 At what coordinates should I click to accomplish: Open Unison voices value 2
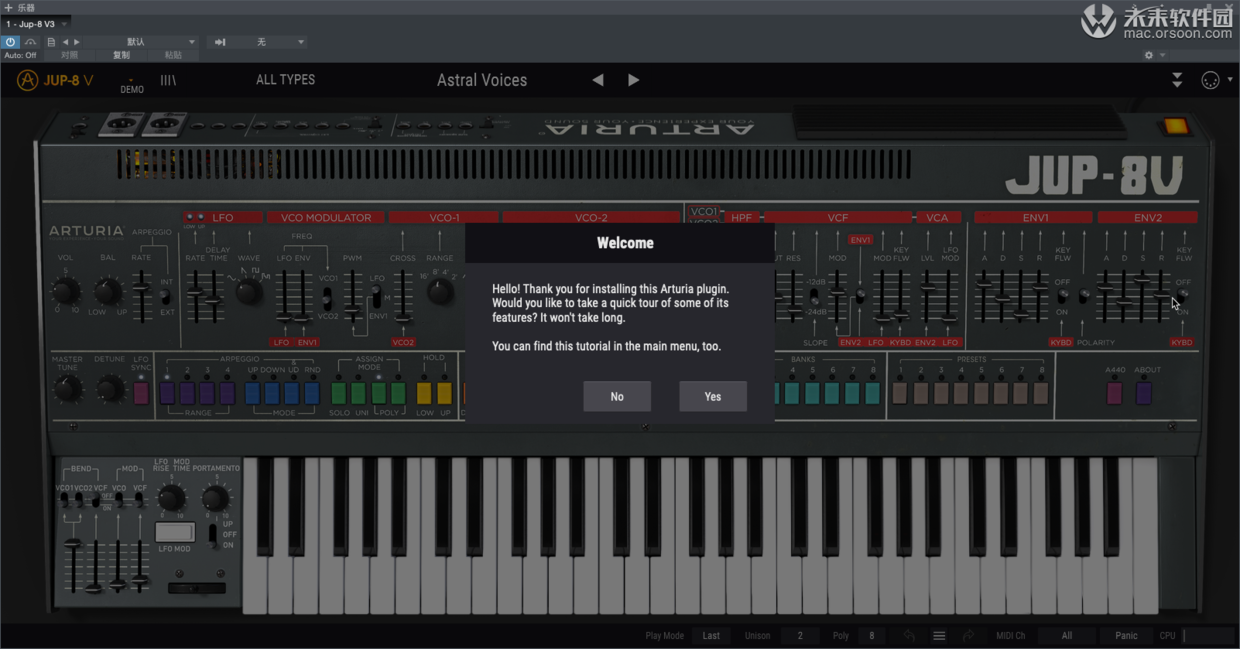tap(800, 636)
